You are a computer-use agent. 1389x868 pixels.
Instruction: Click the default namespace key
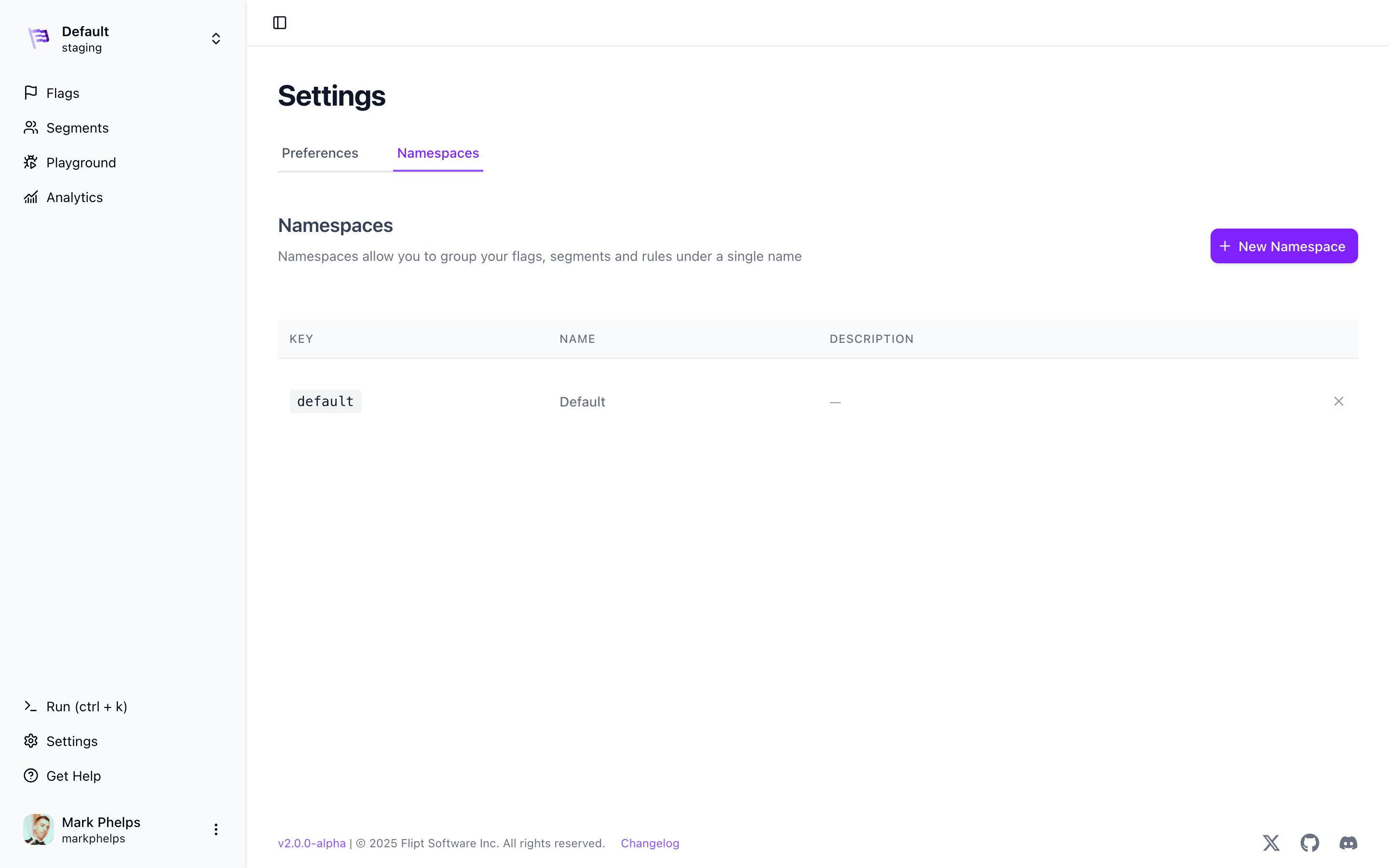click(325, 401)
